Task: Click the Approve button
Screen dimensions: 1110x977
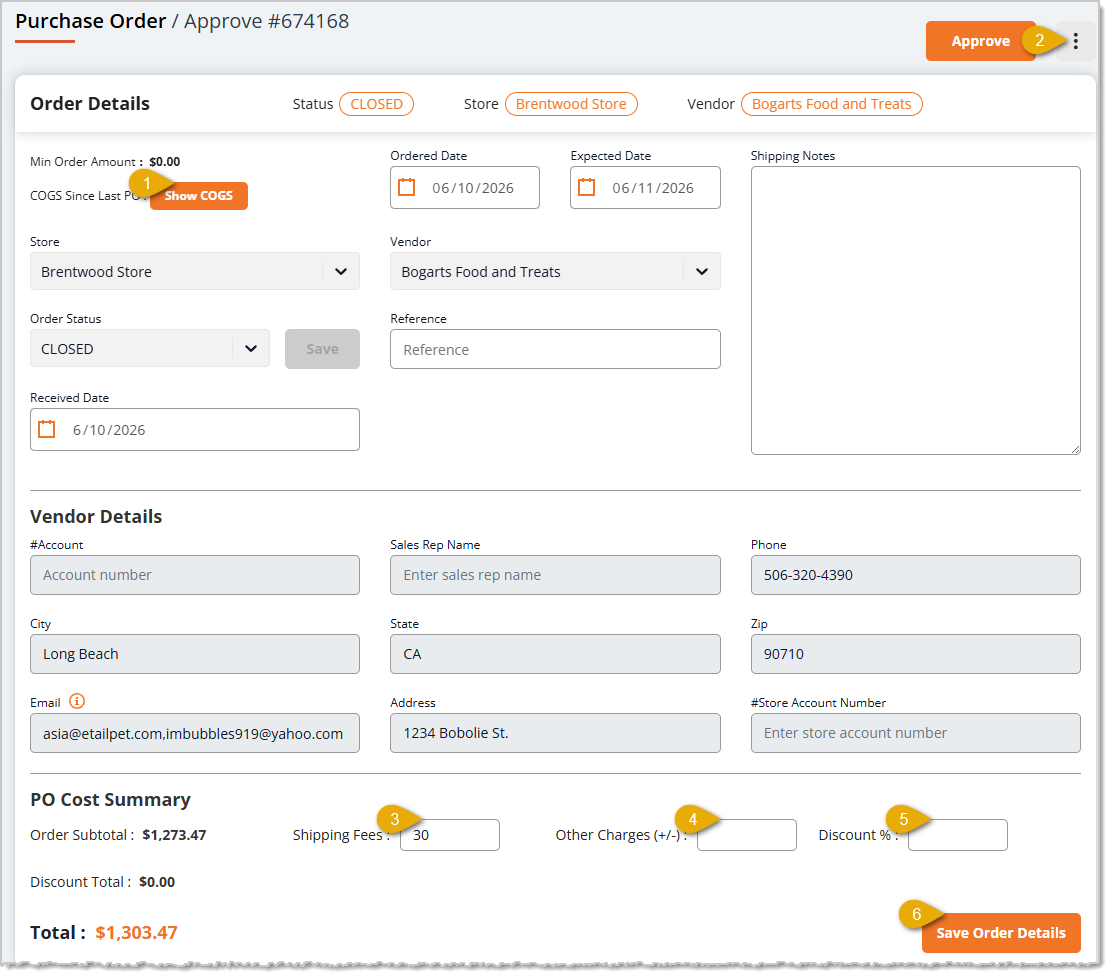Action: click(x=980, y=41)
